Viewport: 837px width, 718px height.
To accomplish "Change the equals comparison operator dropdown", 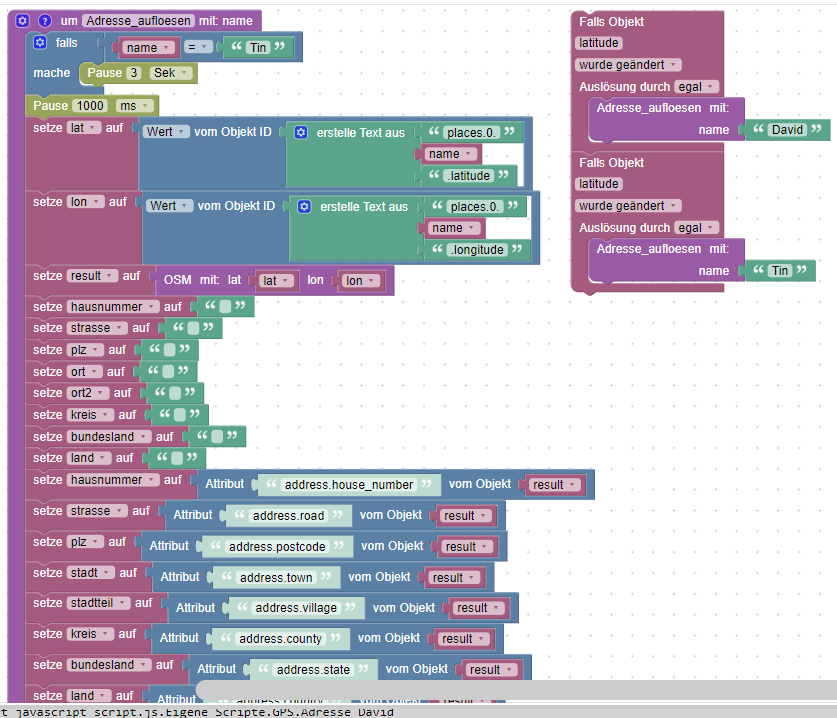I will click(198, 48).
